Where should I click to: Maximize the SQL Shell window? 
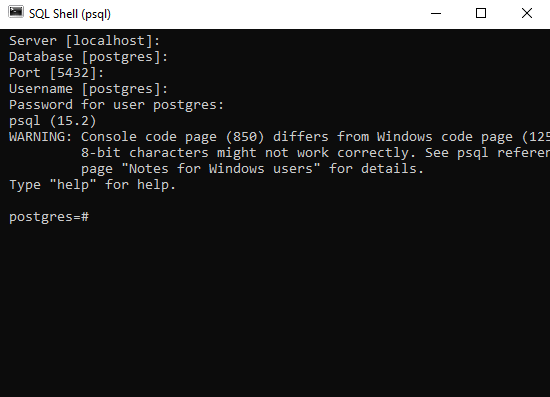point(481,14)
